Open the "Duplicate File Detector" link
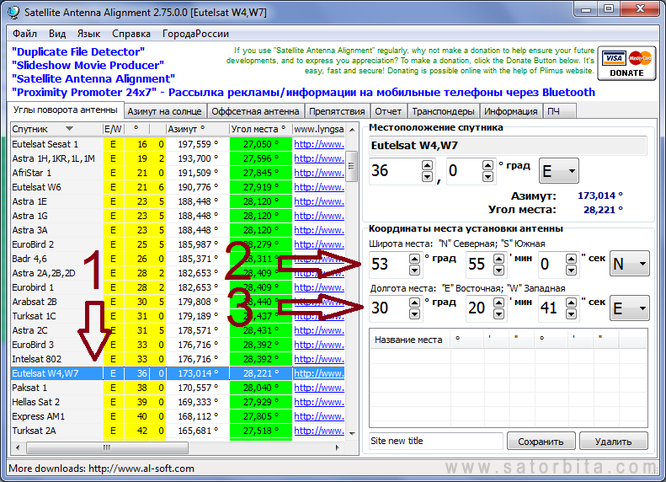Viewport: 666px width, 482px height. pyautogui.click(x=79, y=51)
